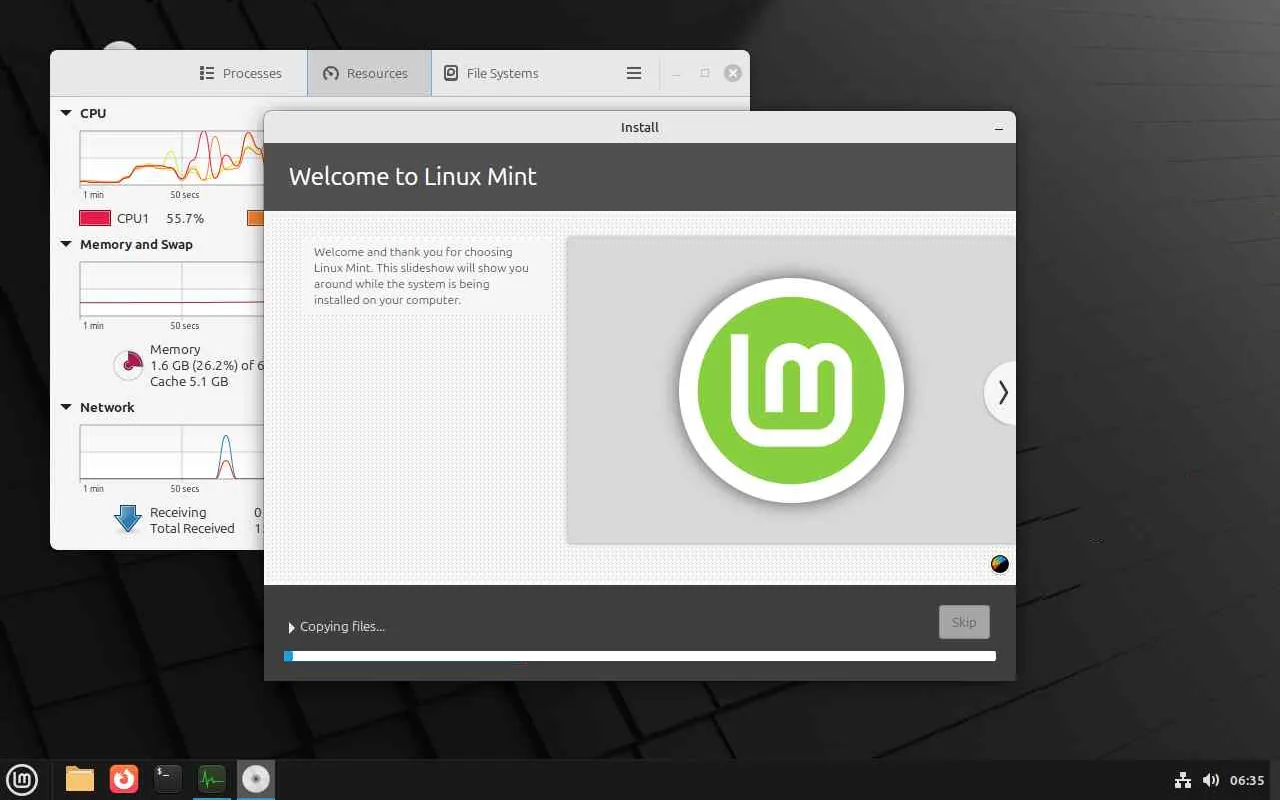Collapse the Memory and Swap section
Screen dimensions: 1280x800
pyautogui.click(x=66, y=245)
